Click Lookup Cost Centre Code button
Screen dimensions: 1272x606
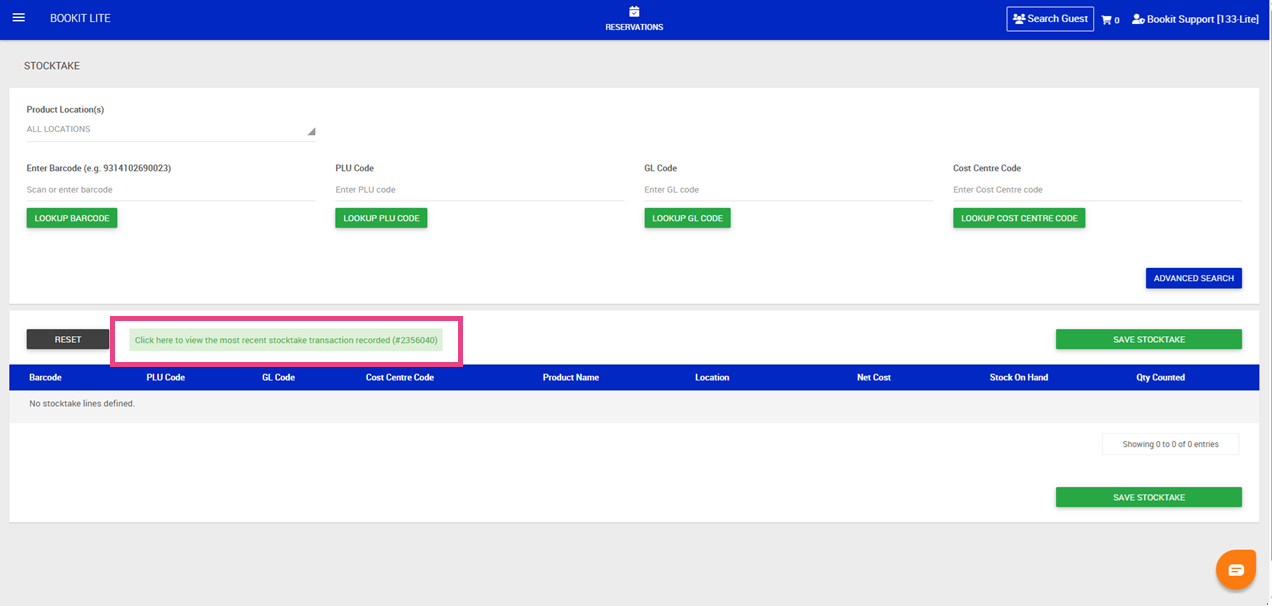pos(1019,218)
